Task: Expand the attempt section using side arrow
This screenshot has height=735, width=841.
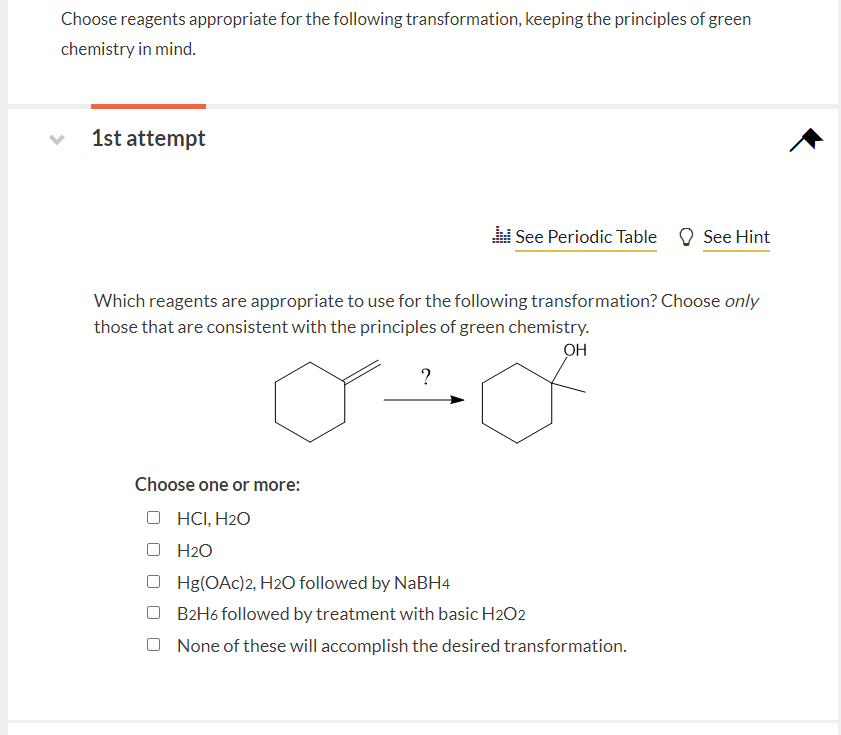Action: point(57,138)
